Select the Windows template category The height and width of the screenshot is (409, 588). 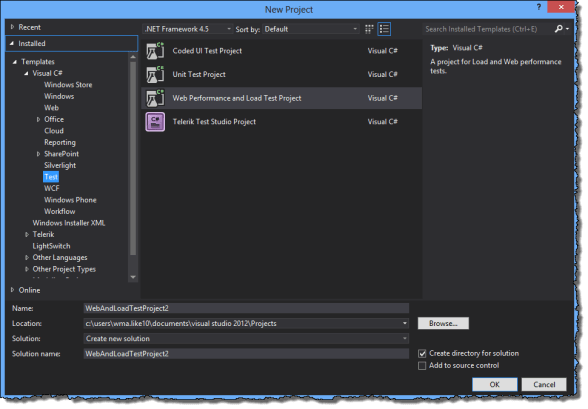pos(59,96)
